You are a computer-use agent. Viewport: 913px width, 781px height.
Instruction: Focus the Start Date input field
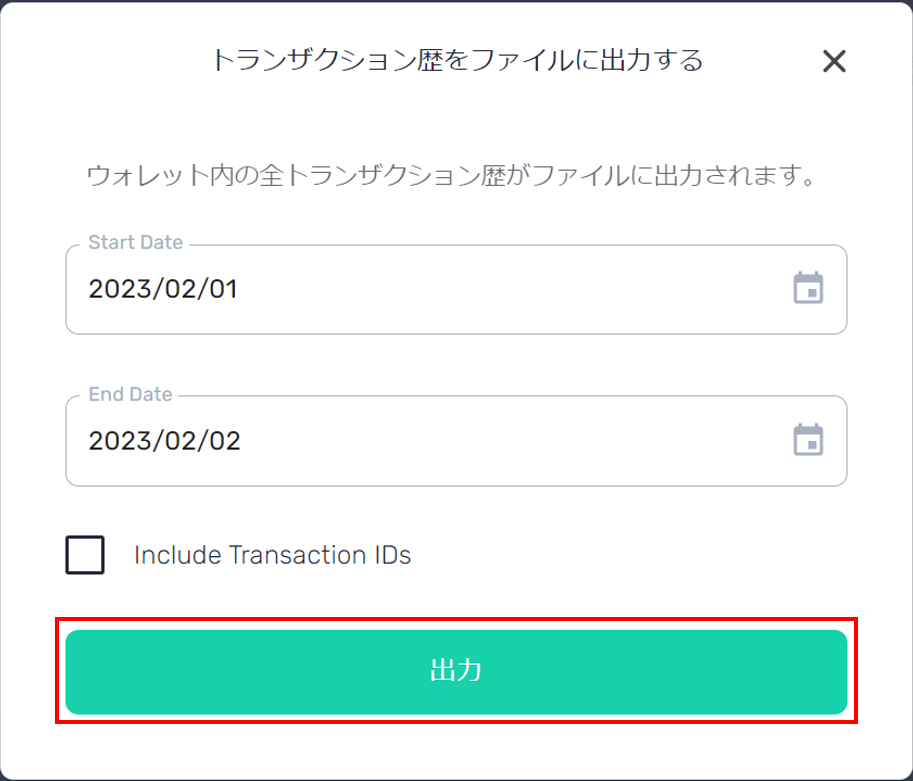(456, 289)
